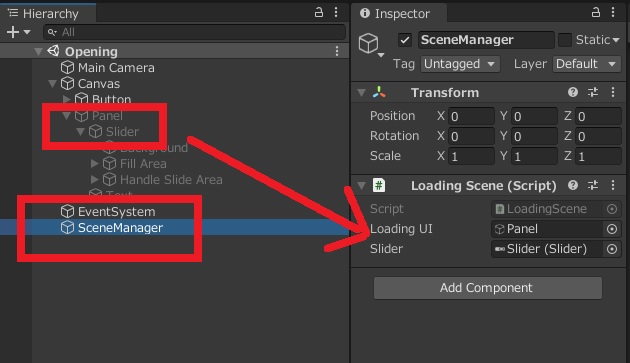Collapse the Transform component foldout
Viewport: 630px width, 363px height.
click(x=362, y=93)
